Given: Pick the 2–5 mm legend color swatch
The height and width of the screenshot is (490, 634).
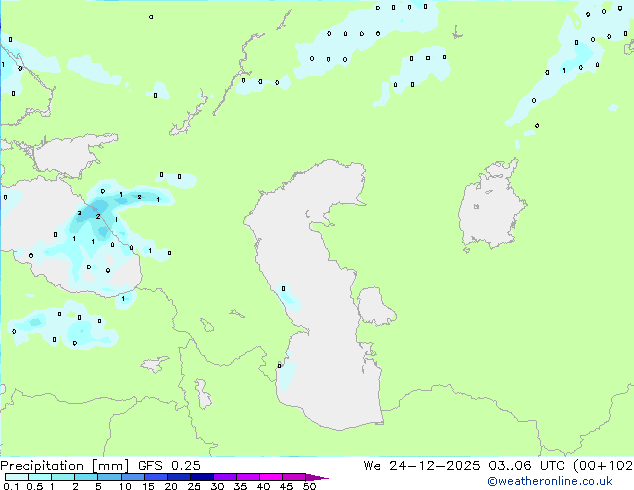Looking at the screenshot, I should pyautogui.click(x=86, y=477).
